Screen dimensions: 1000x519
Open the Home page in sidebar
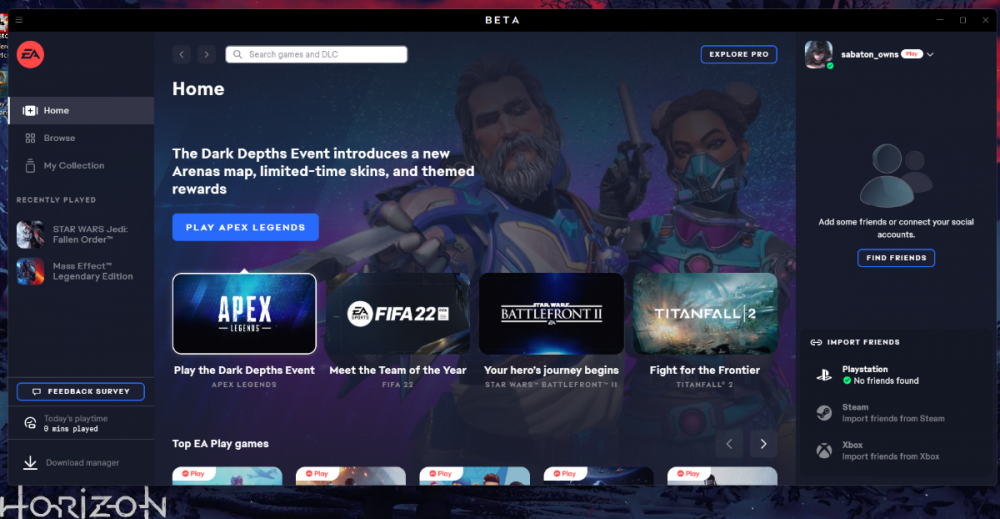81,111
